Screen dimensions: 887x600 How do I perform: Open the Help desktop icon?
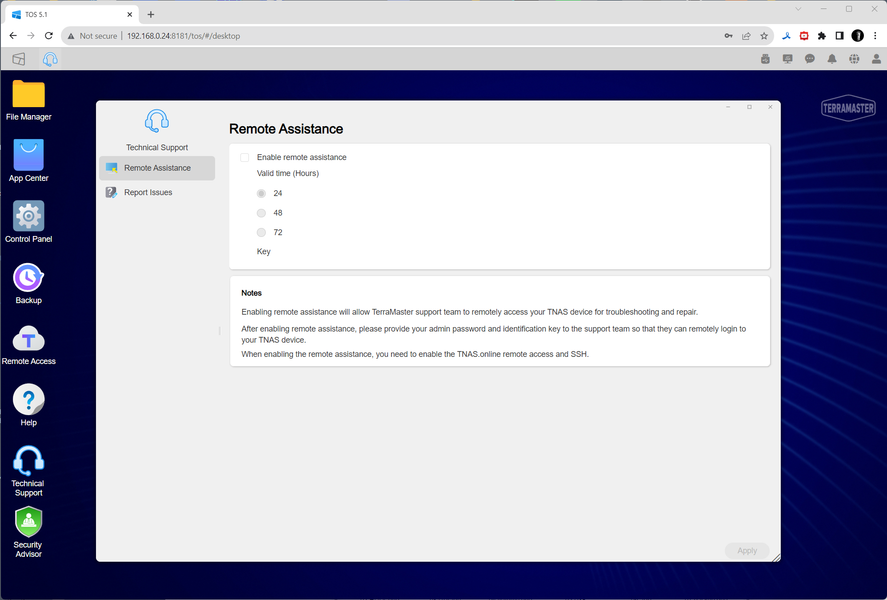[x=28, y=405]
